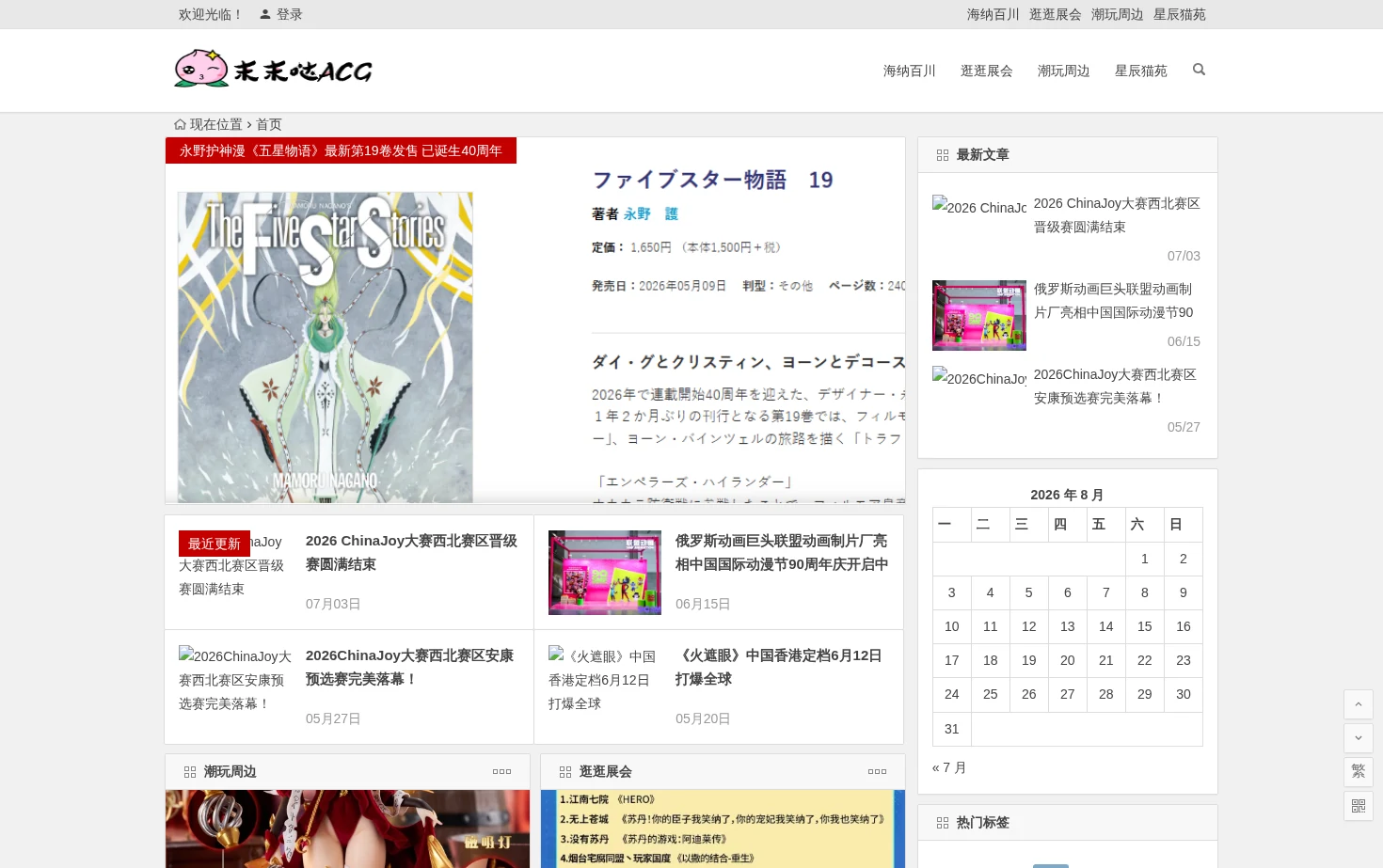Click the 05月27日 date in main list
The image size is (1383, 868).
click(333, 718)
